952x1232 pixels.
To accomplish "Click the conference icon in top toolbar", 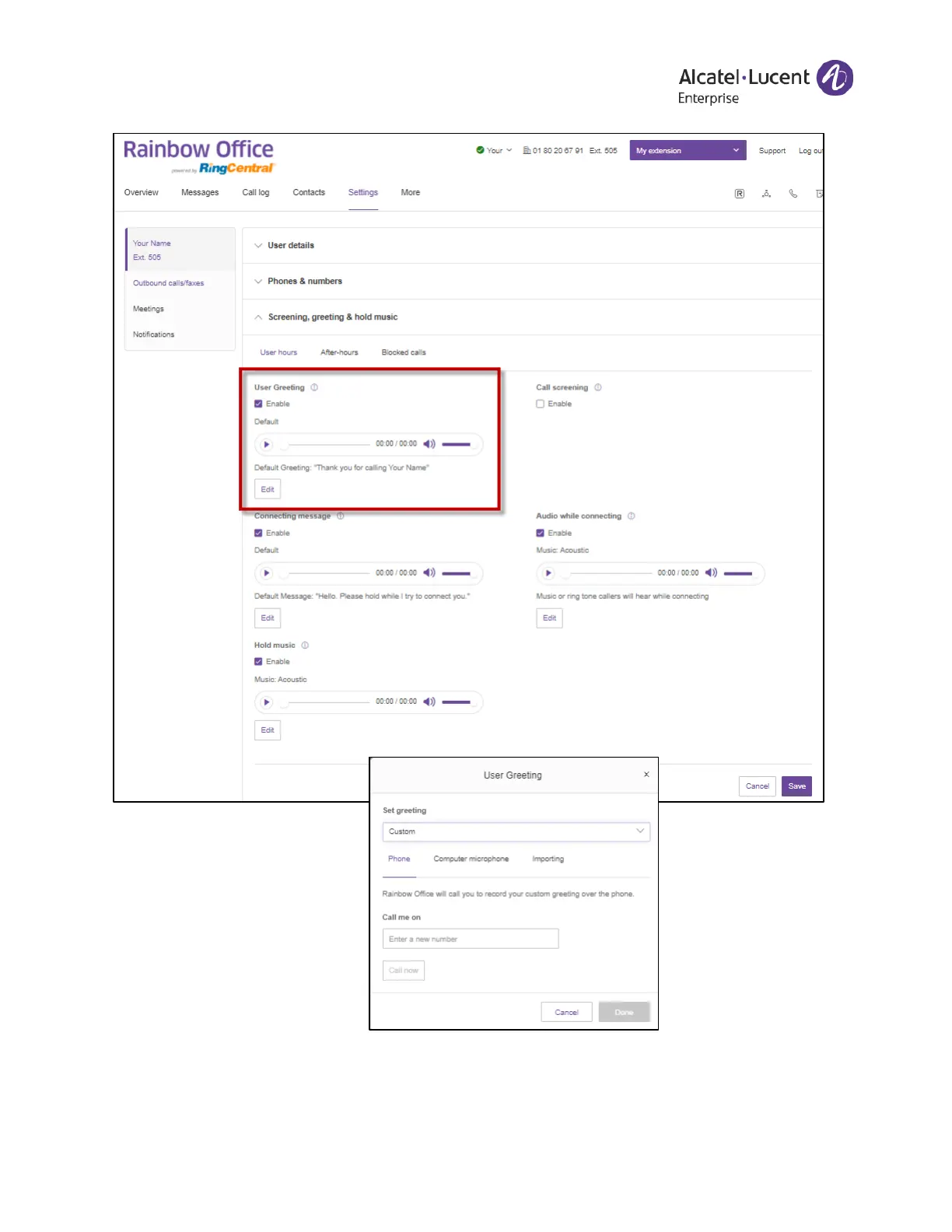I will click(766, 194).
